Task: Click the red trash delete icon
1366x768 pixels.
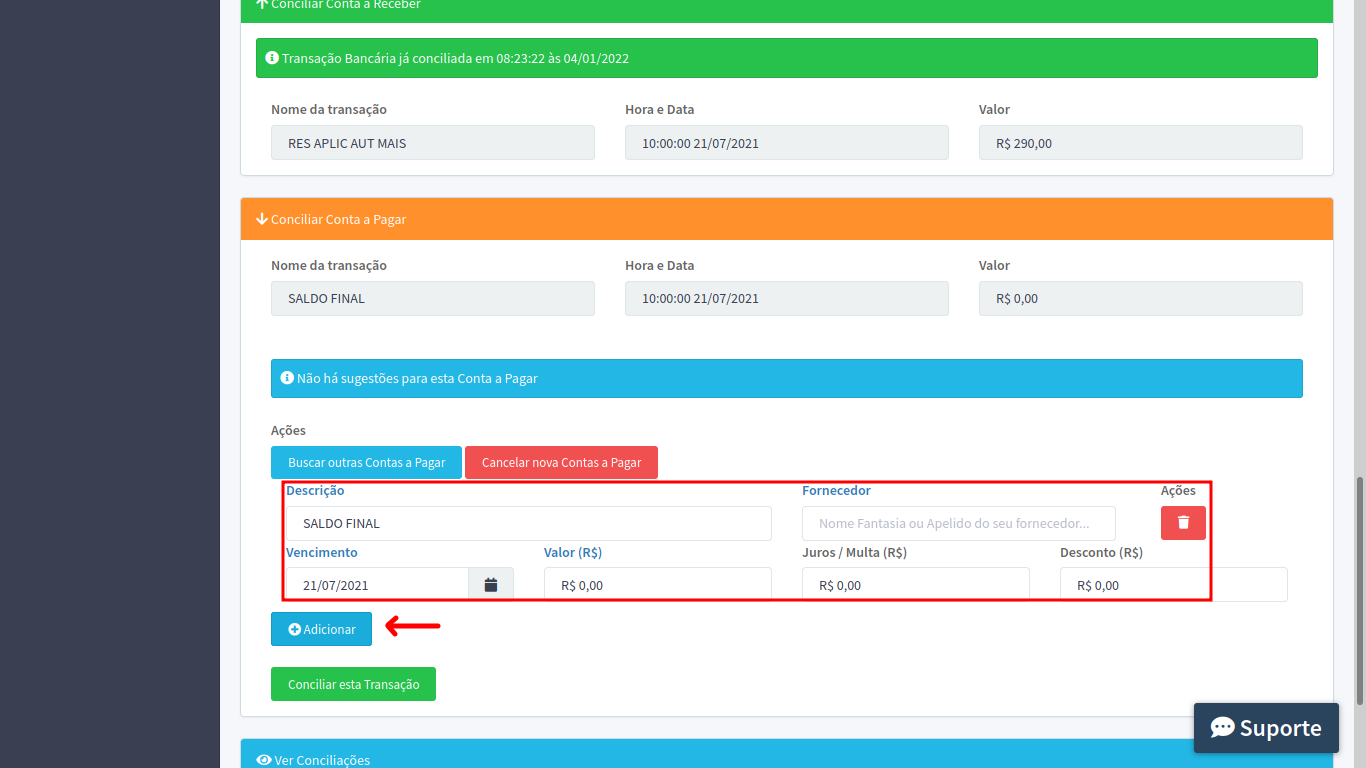Action: [x=1183, y=523]
